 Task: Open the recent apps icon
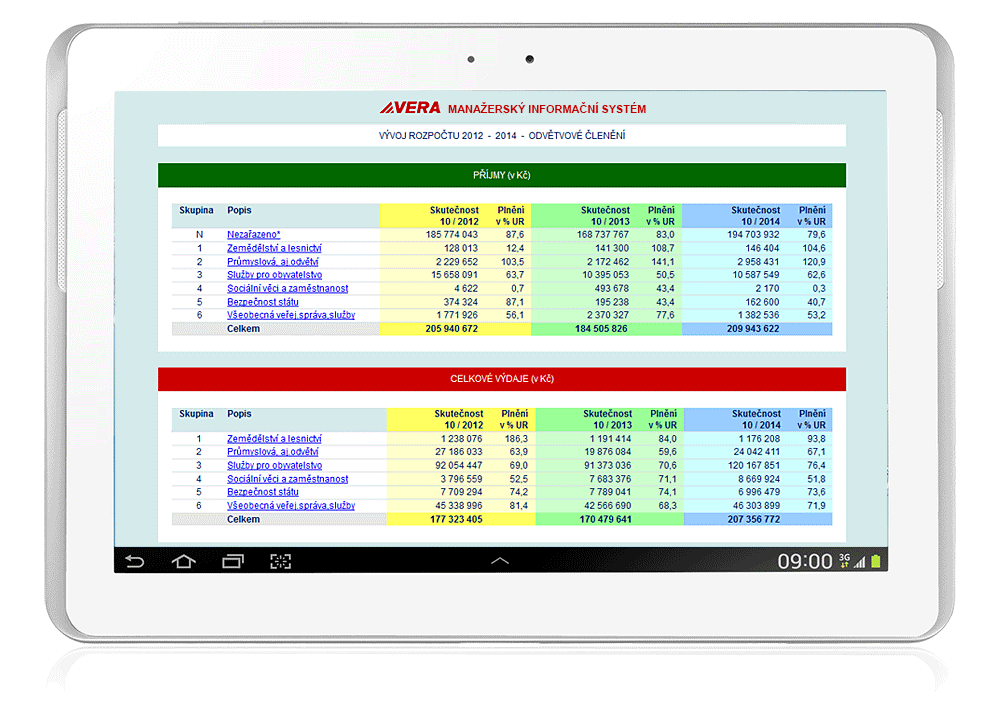click(x=232, y=562)
